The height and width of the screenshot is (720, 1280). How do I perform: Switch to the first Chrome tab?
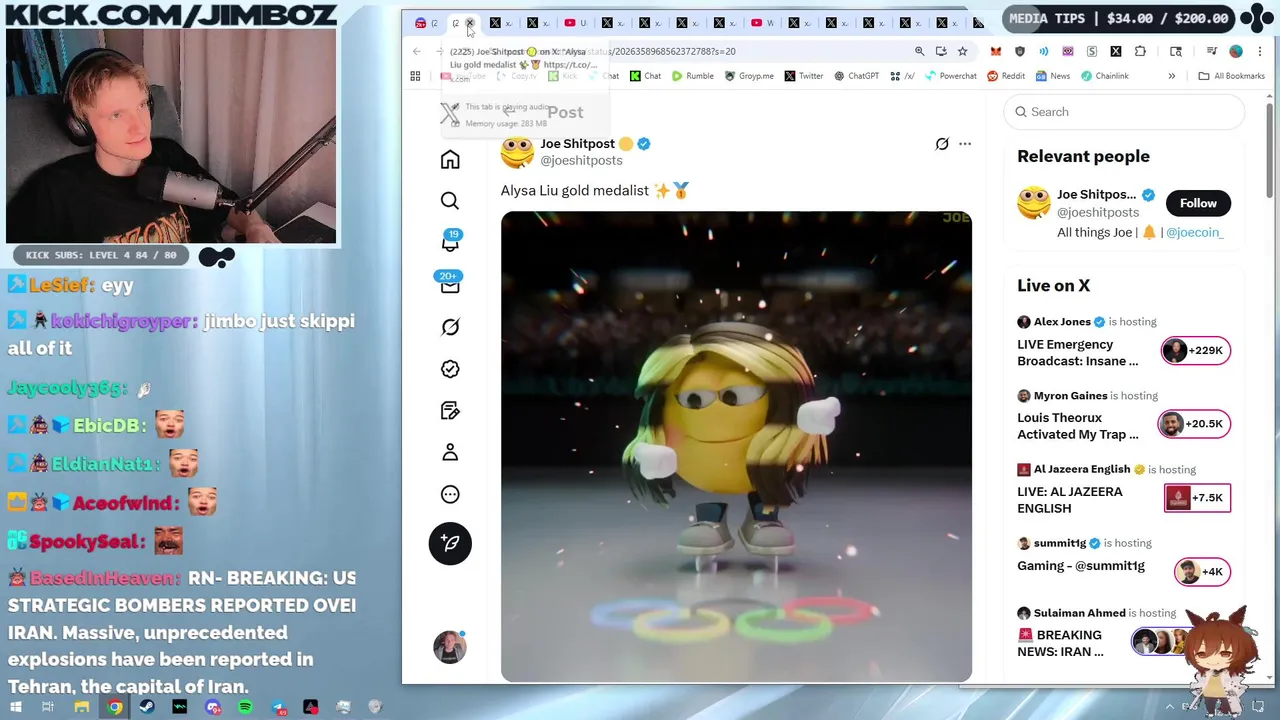click(426, 23)
